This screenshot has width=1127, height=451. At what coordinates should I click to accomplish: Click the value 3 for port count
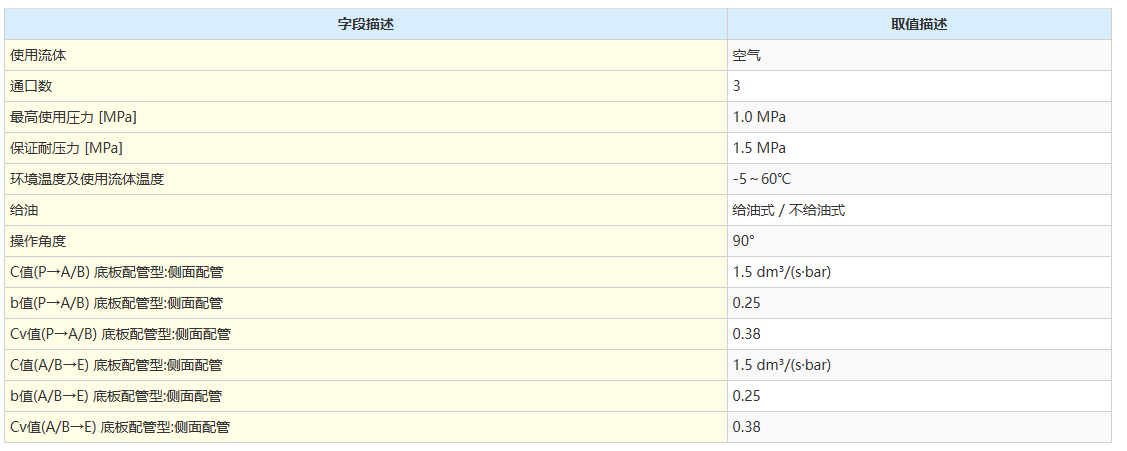[x=737, y=86]
